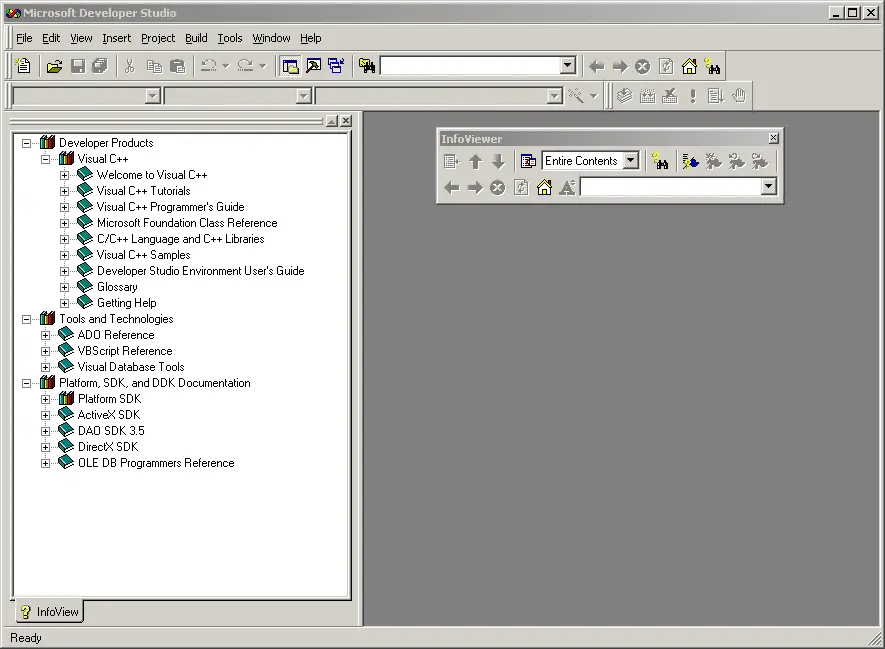The width and height of the screenshot is (885, 649).
Task: Click the Compile icon in Build toolbar
Action: point(624,95)
